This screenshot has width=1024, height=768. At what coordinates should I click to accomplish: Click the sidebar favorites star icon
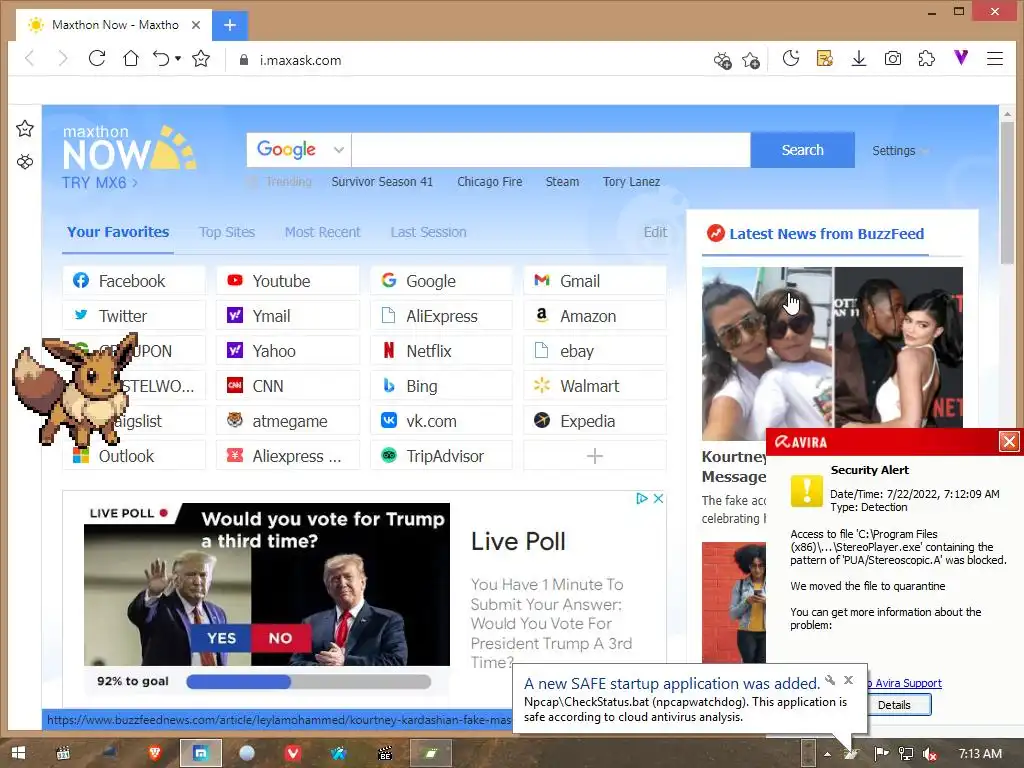(x=25, y=128)
